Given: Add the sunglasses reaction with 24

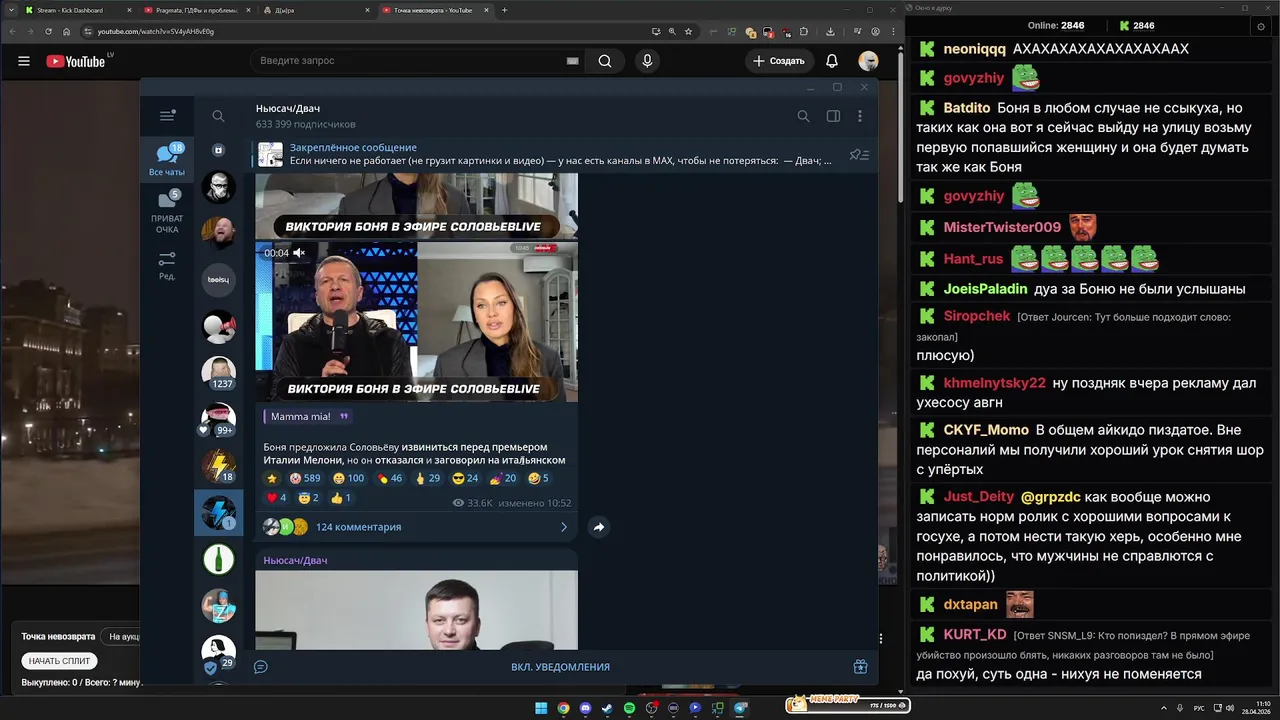Looking at the screenshot, I should coord(465,478).
